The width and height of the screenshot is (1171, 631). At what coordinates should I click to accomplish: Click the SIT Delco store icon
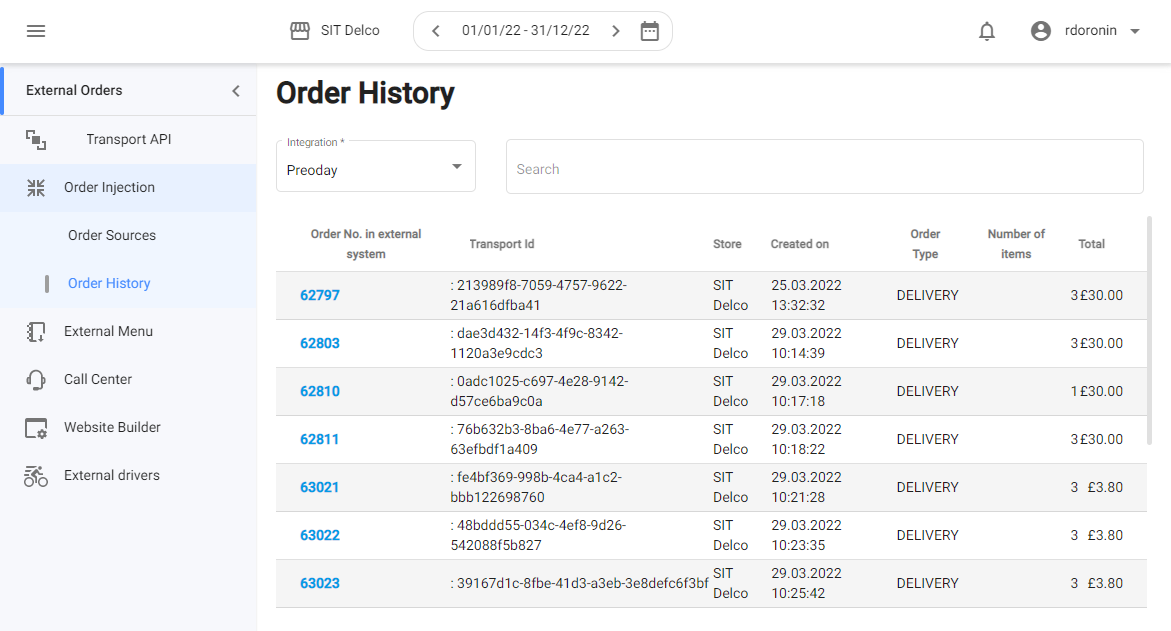tap(300, 31)
